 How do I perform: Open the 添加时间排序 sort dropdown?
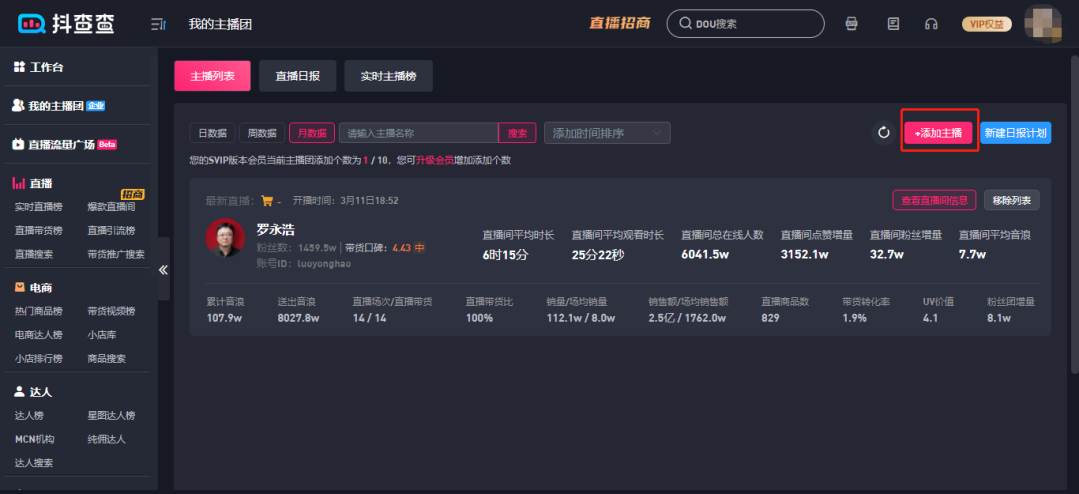pyautogui.click(x=607, y=133)
